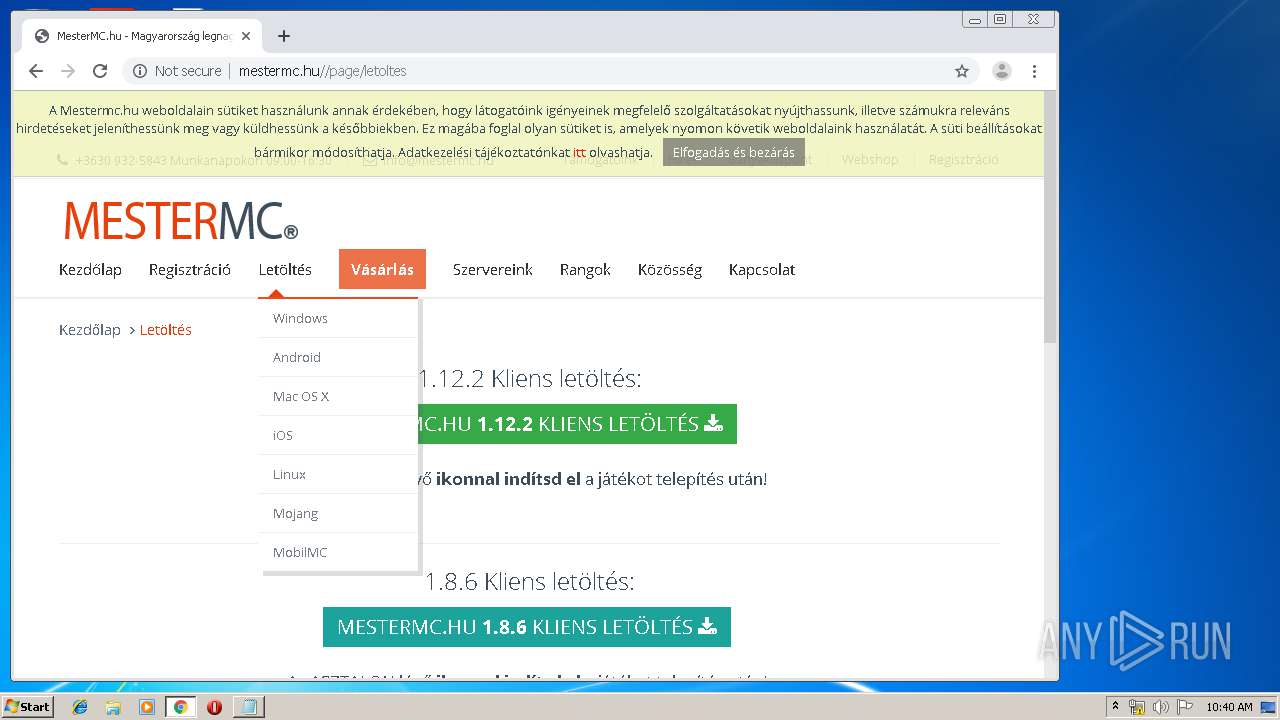Choose Windows from Letöltés dropdown
The width and height of the screenshot is (1280, 720).
click(340, 318)
